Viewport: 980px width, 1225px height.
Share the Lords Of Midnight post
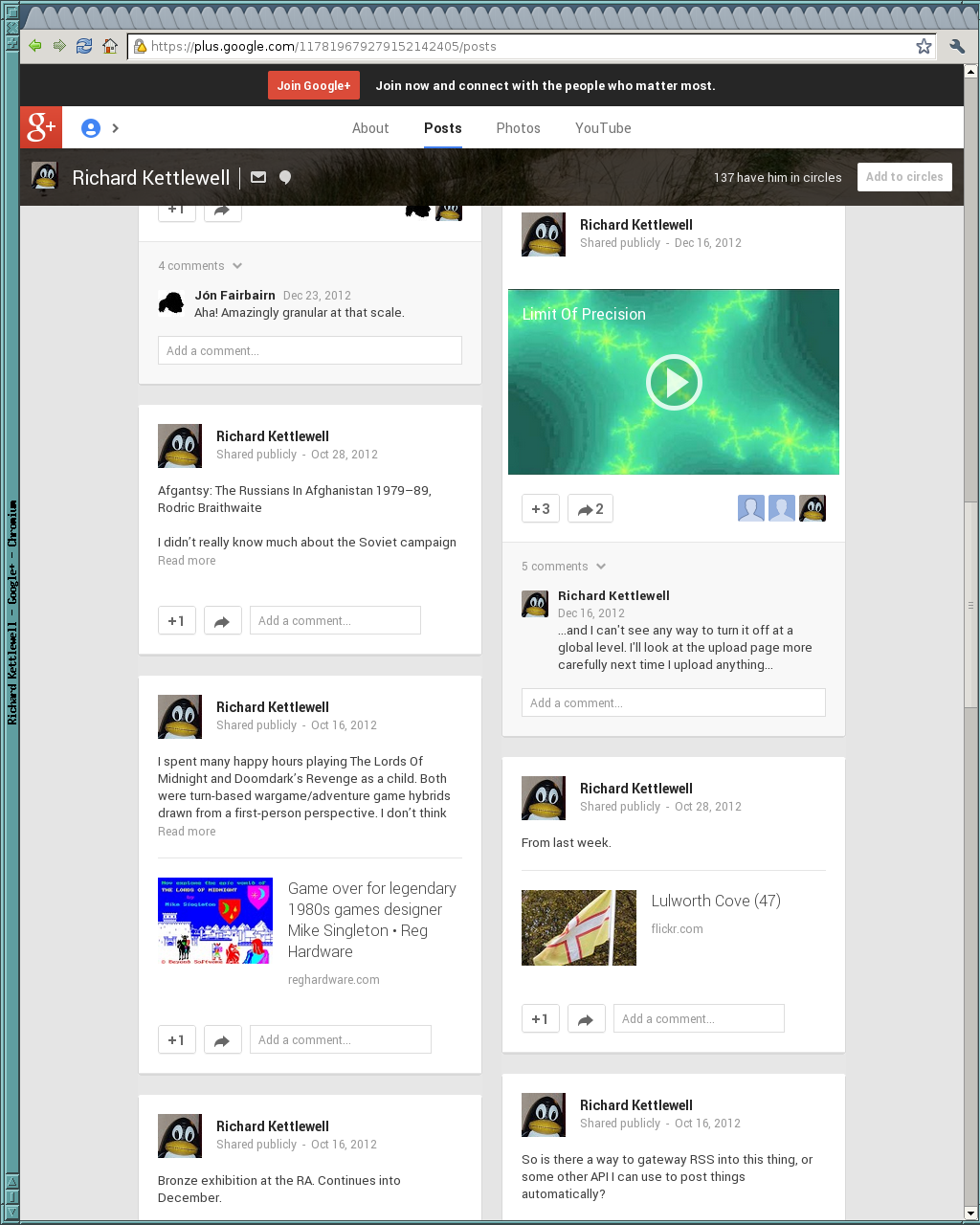click(x=222, y=1040)
